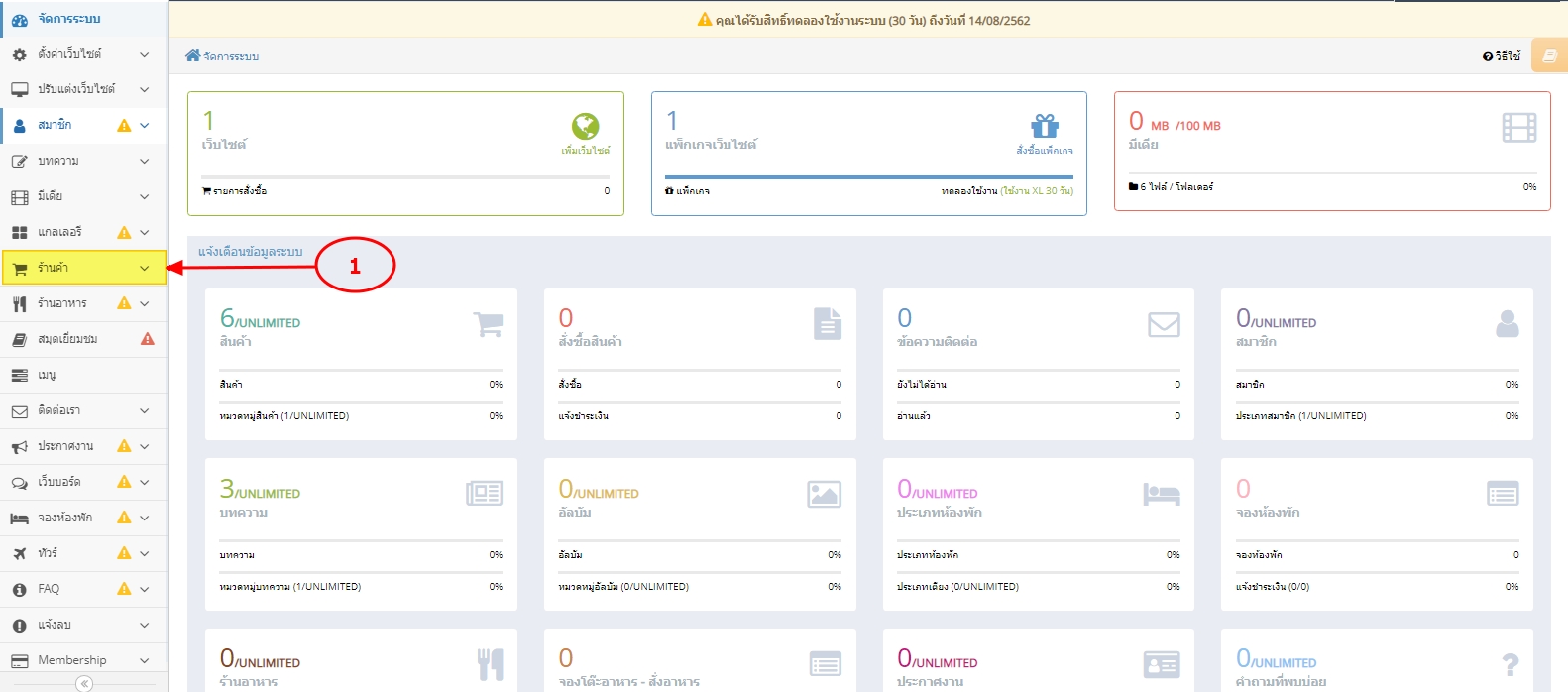1568x692 pixels.
Task: Click the picture icon in the อัลบั้ม panel
Action: click(x=824, y=494)
